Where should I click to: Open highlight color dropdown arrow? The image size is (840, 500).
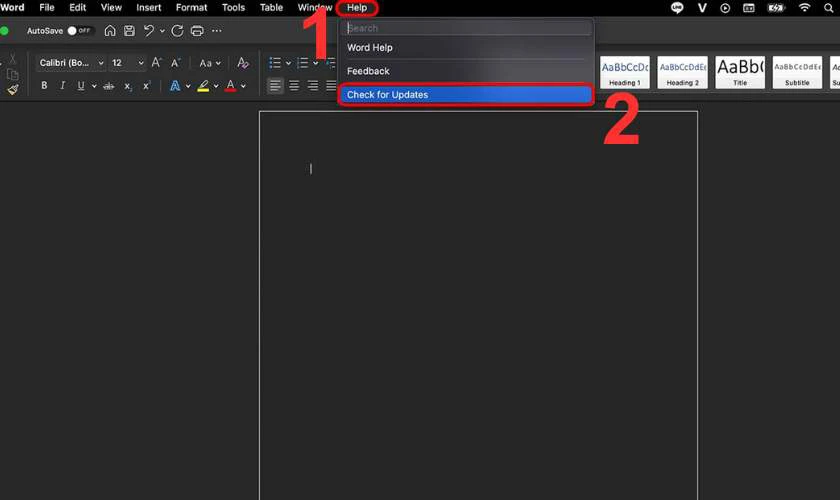click(x=216, y=86)
